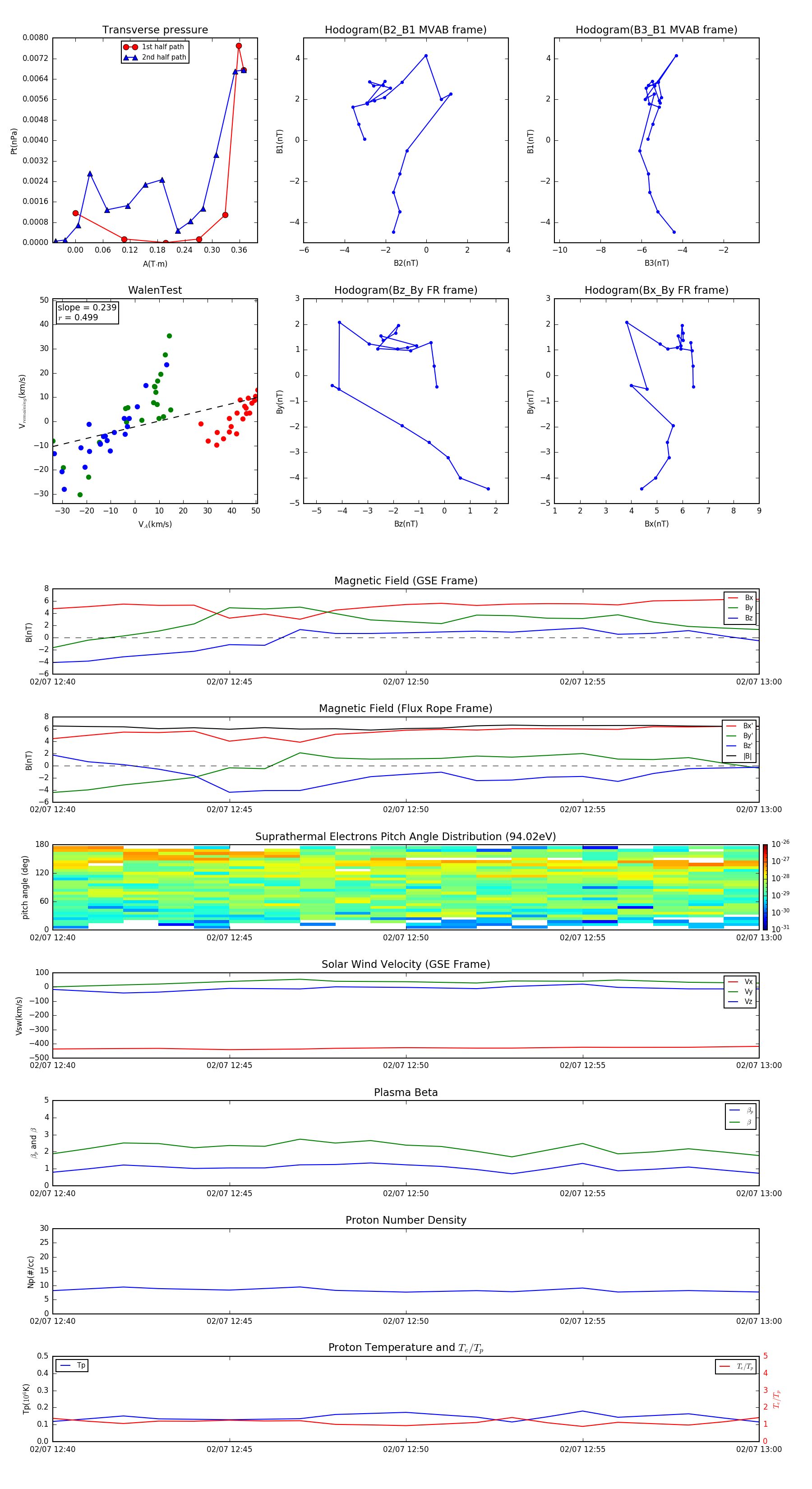Viewport: 812px width, 1489px height.
Task: Click "Bx'" legend entry in Flux Rope frame
Action: click(740, 726)
